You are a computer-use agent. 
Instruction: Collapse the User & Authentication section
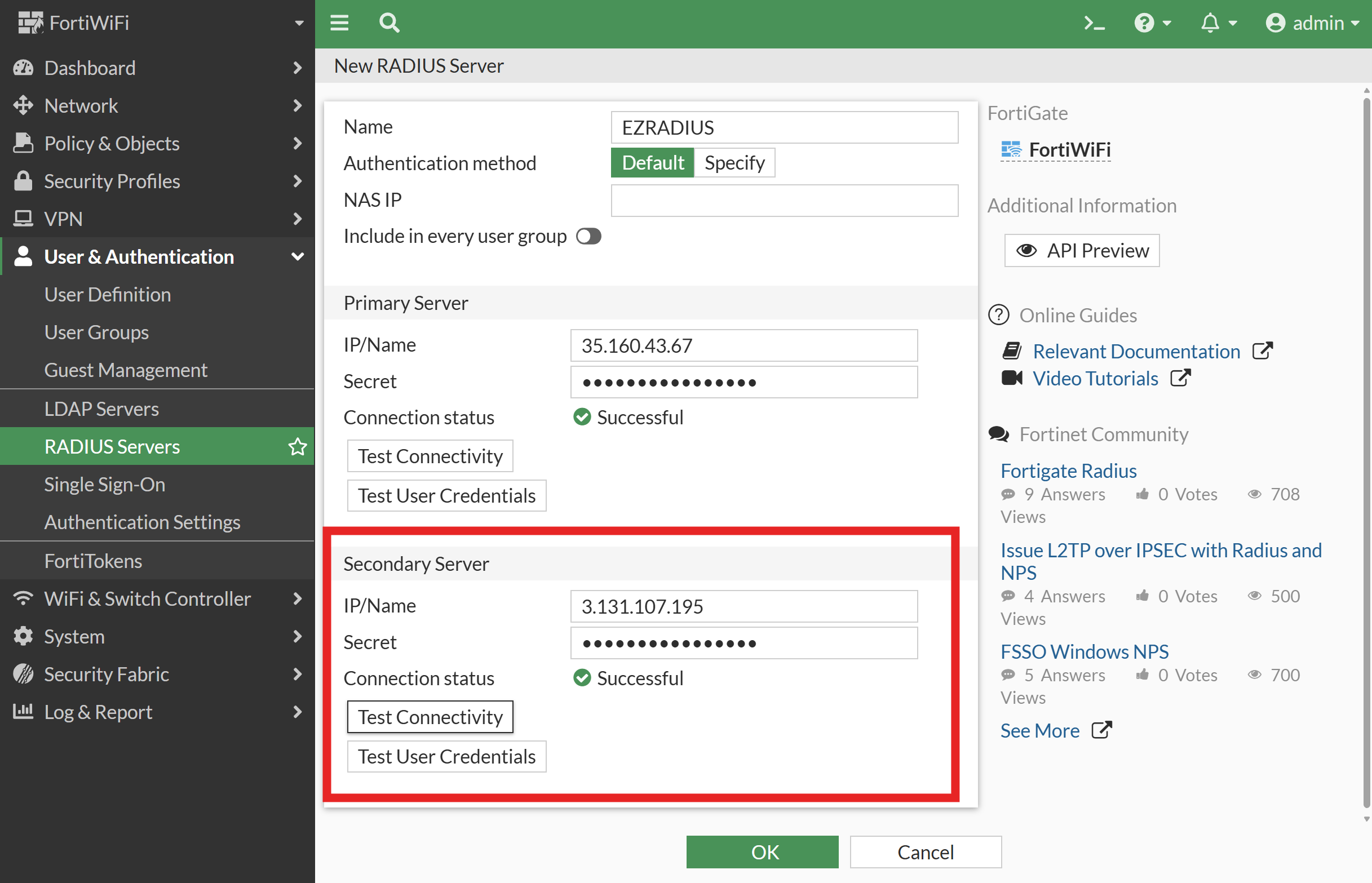(x=298, y=256)
